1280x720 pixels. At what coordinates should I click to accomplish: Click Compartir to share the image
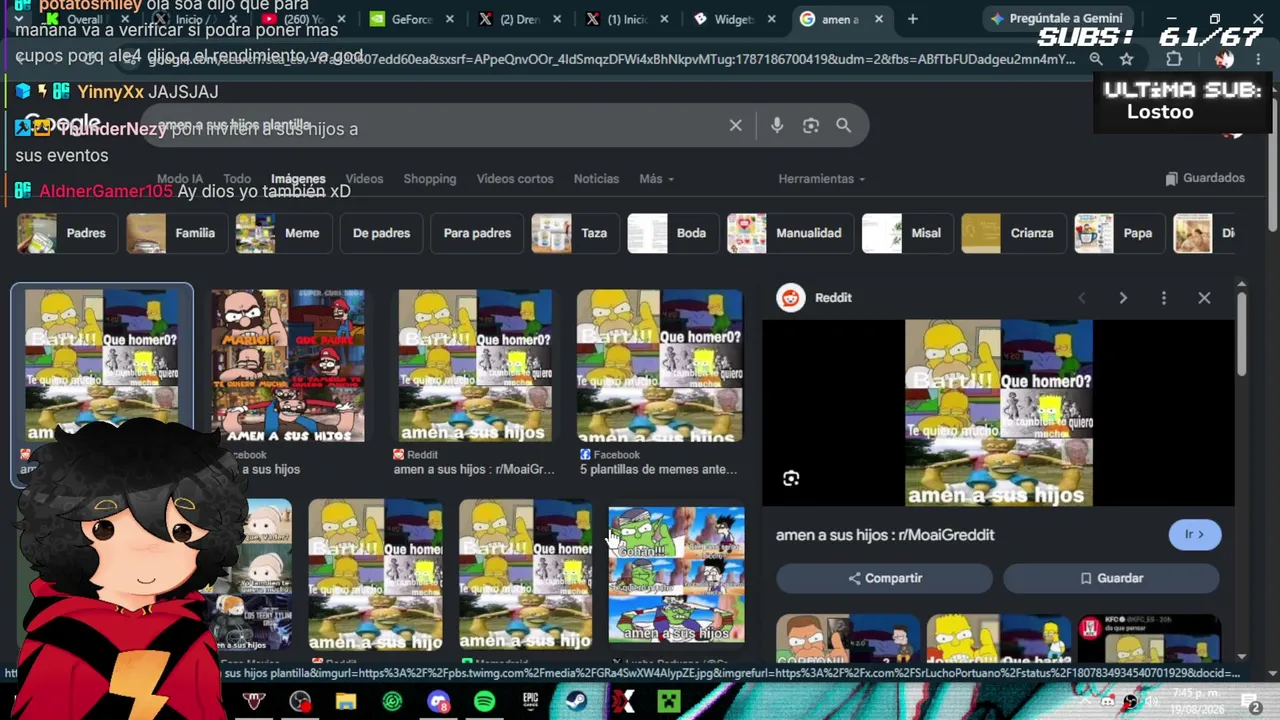click(884, 578)
